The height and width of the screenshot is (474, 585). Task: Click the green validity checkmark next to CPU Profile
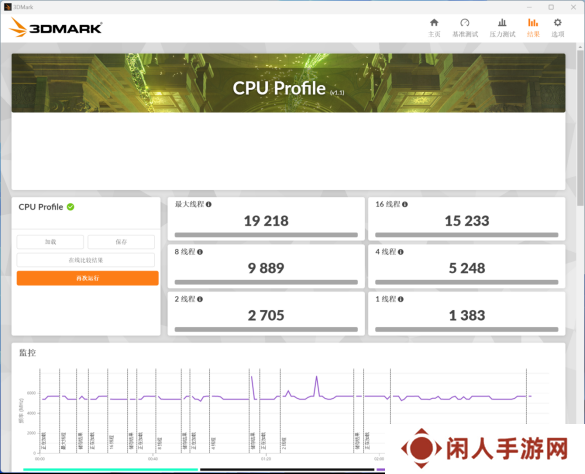click(x=71, y=207)
